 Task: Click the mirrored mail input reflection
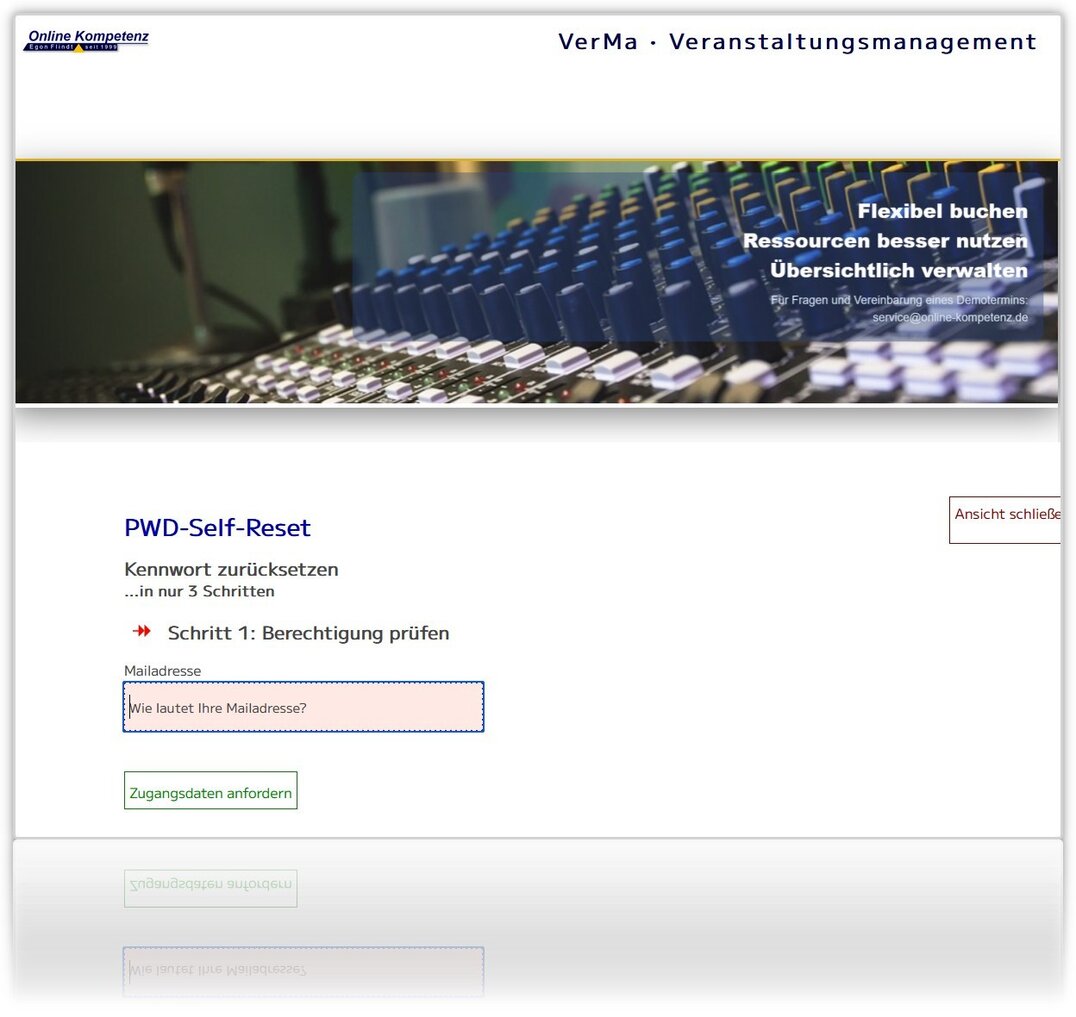303,970
